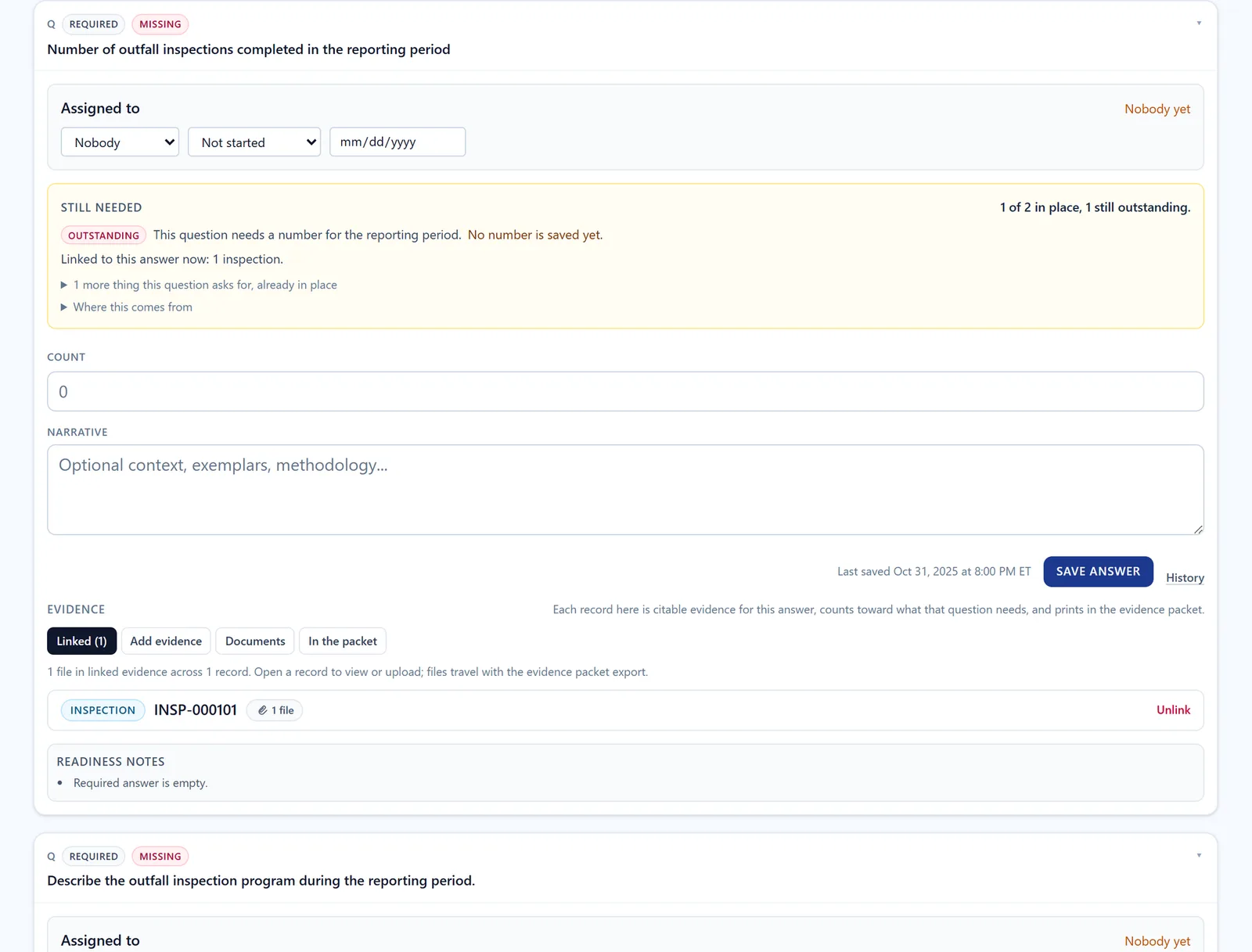This screenshot has height=952, width=1252.
Task: Click the 1 file paperclip badge
Action: click(x=275, y=710)
